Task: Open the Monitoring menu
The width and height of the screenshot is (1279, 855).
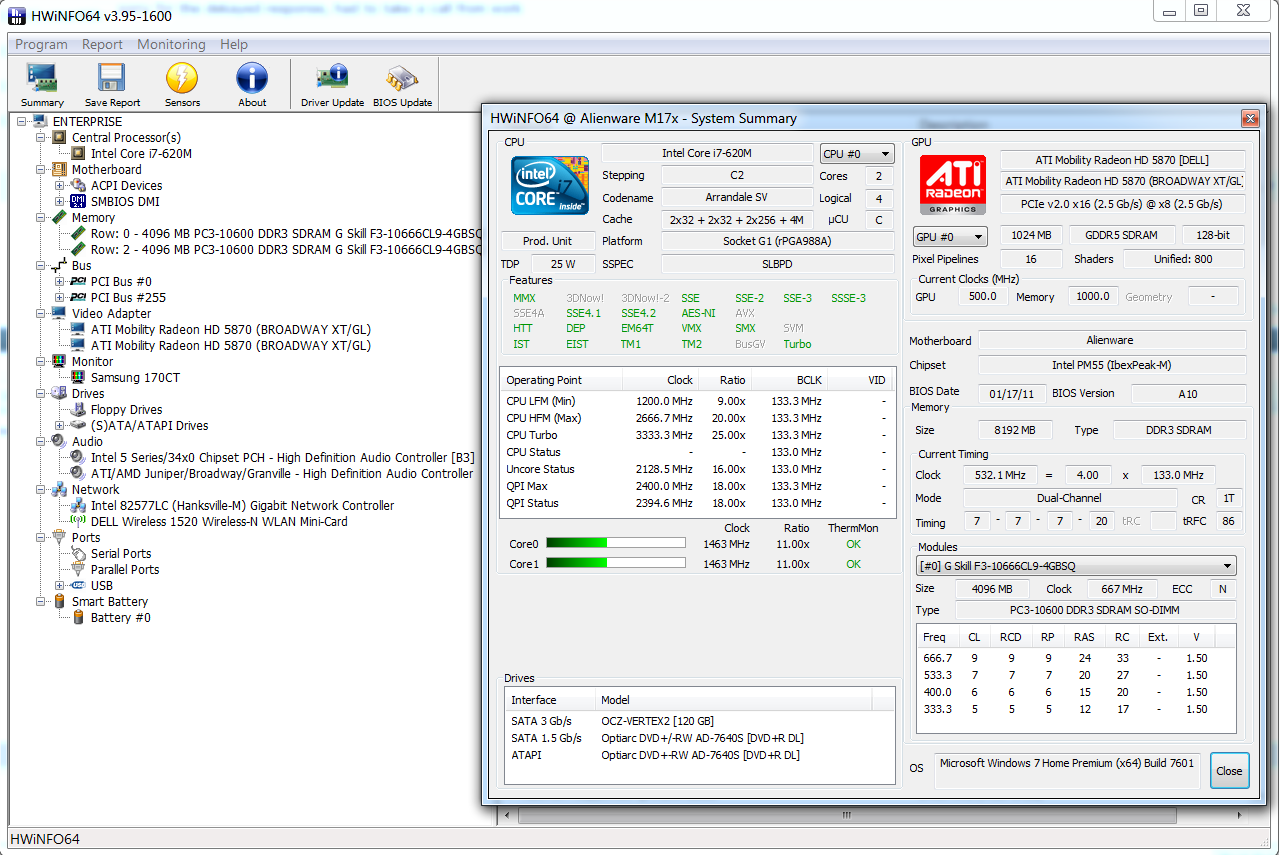Action: click(171, 44)
